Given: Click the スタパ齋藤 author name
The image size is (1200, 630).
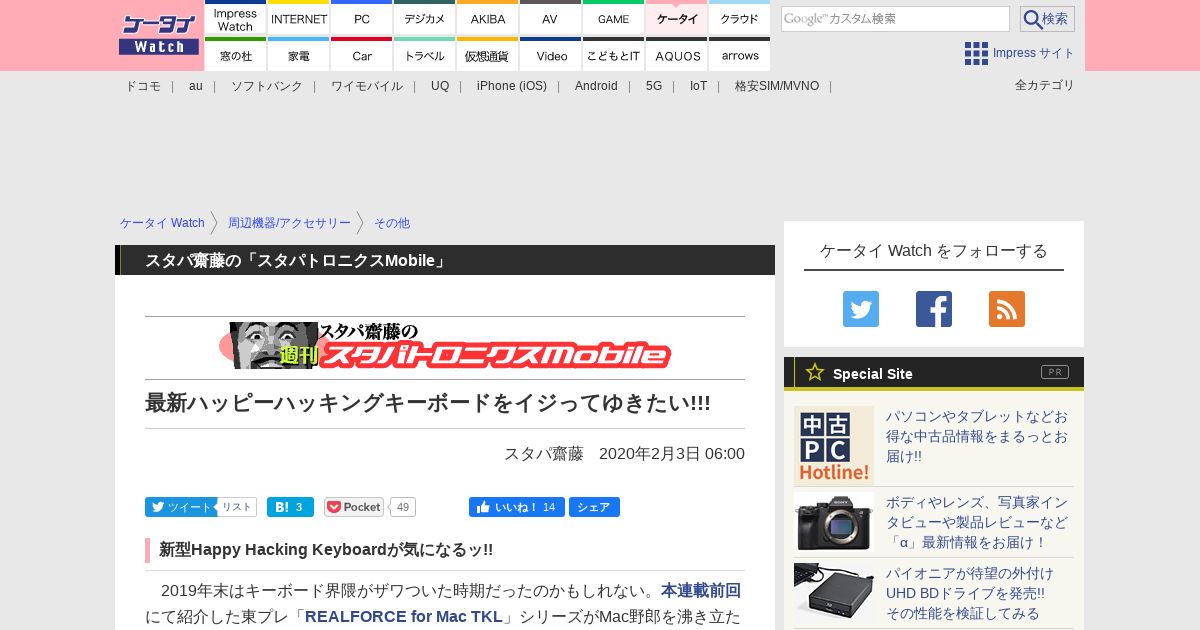Looking at the screenshot, I should pyautogui.click(x=544, y=453).
